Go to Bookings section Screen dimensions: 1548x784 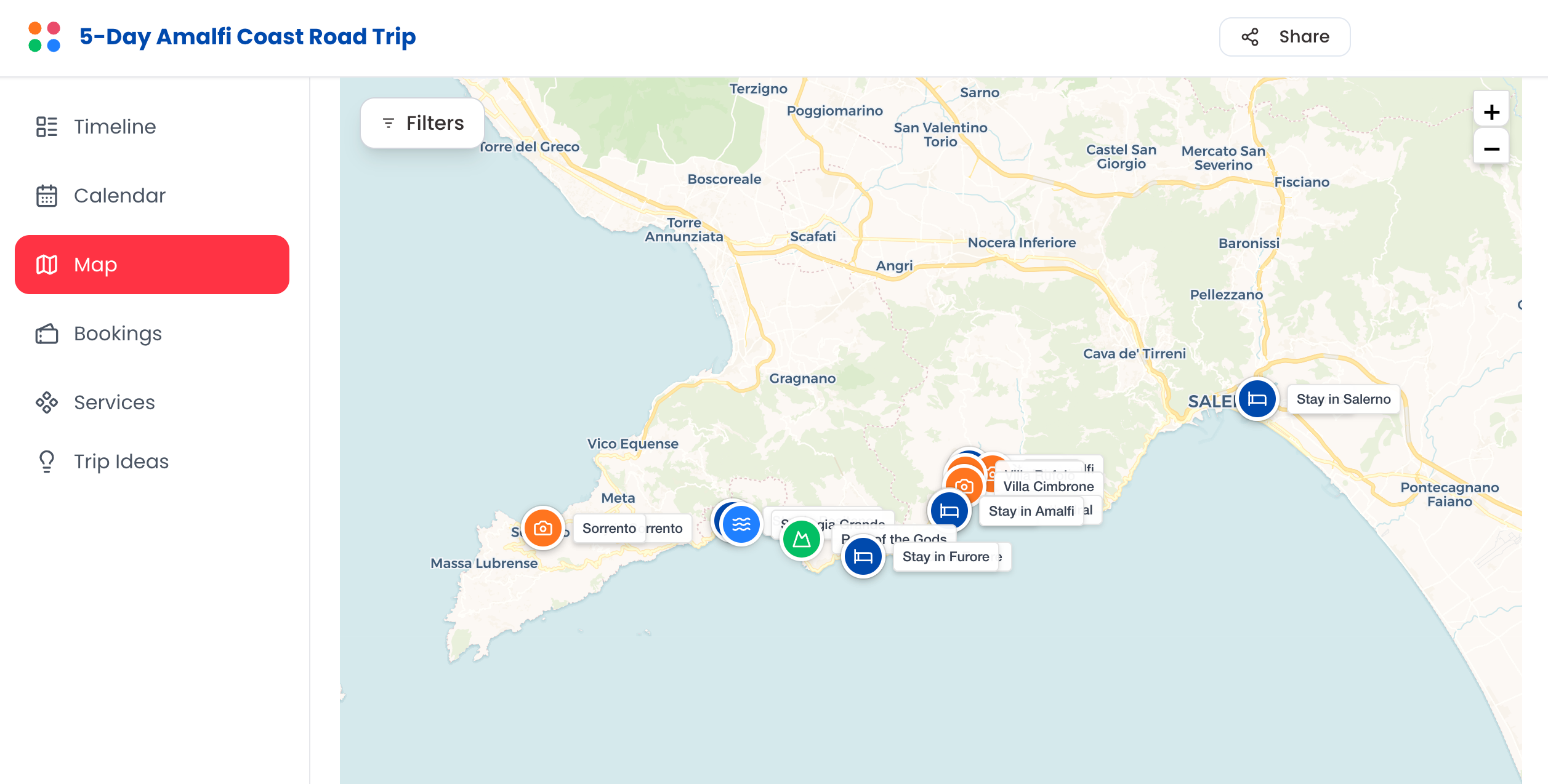pyautogui.click(x=152, y=334)
